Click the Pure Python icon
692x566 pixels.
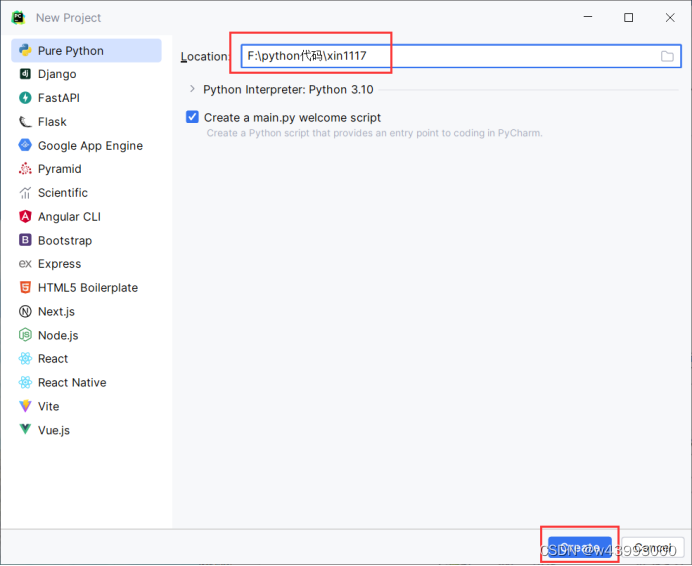point(25,50)
